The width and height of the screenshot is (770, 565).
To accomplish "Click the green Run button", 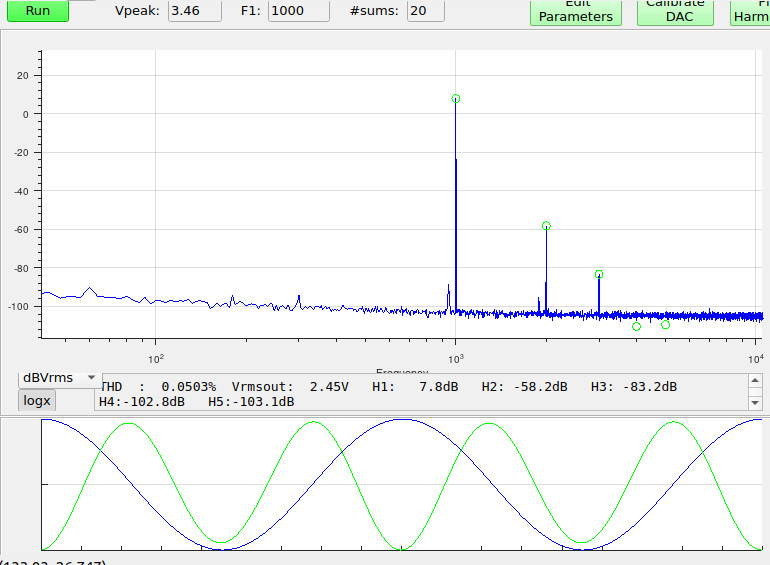I will 38,11.
